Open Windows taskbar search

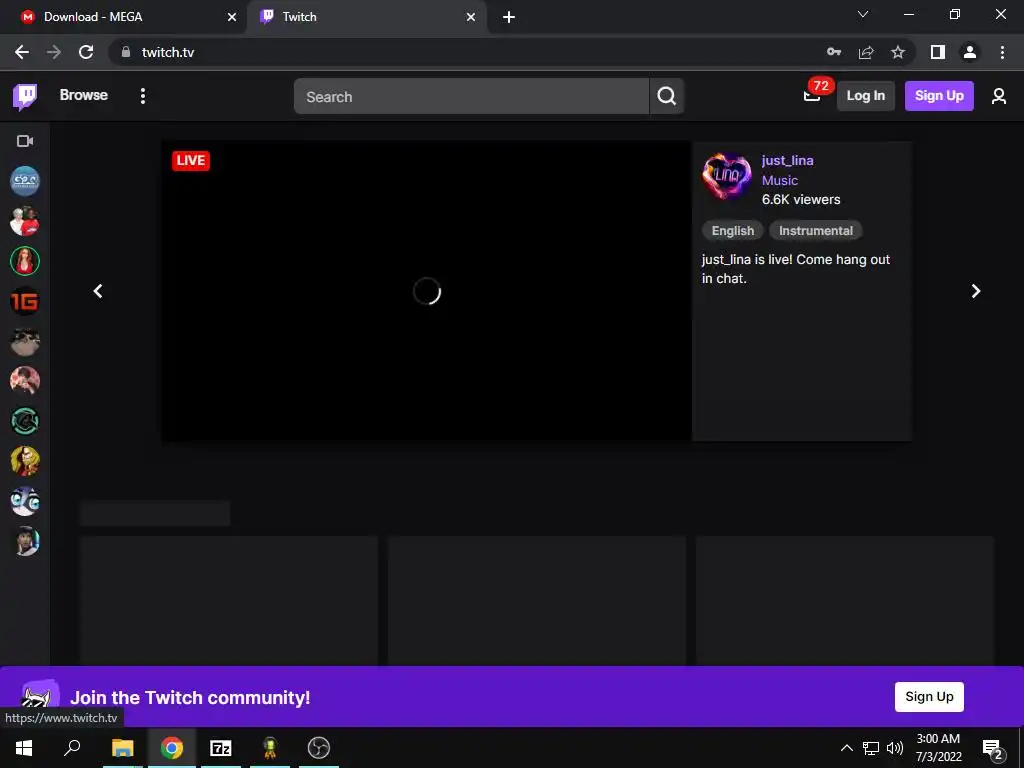coord(72,748)
